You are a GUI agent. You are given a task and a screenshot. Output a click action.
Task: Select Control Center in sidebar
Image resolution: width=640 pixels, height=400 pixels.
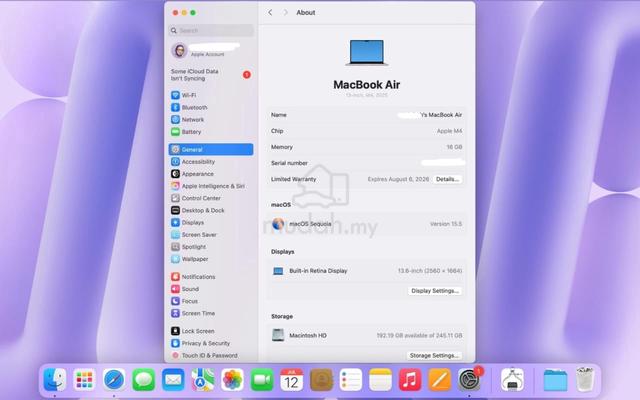(x=211, y=198)
